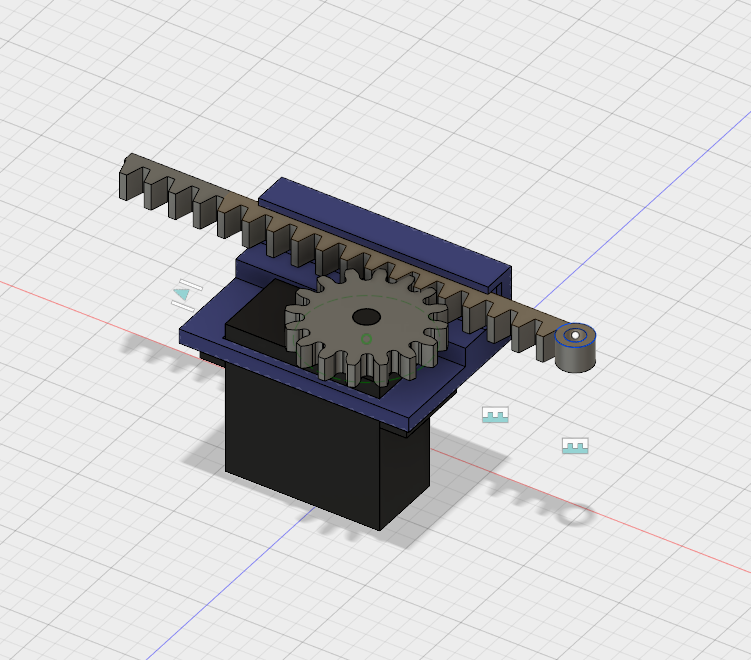
Task: Select the slider joint glyph left of bracket
Action: click(187, 295)
